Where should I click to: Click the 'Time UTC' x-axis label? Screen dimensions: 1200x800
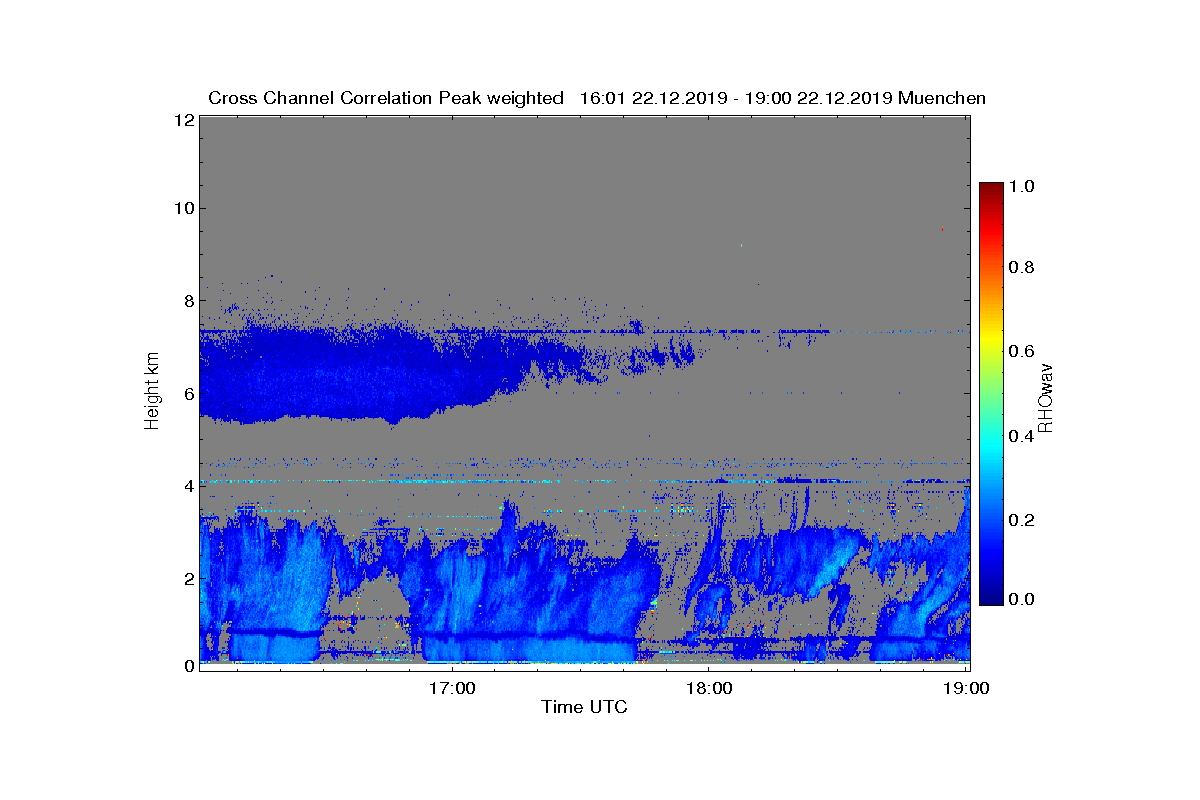tap(584, 707)
